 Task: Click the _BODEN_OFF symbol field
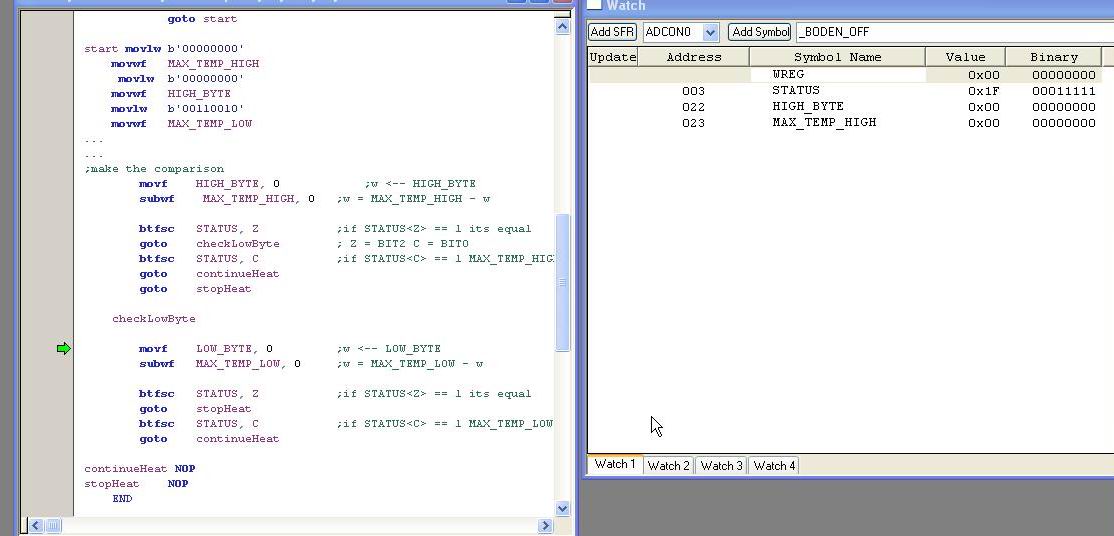(955, 32)
